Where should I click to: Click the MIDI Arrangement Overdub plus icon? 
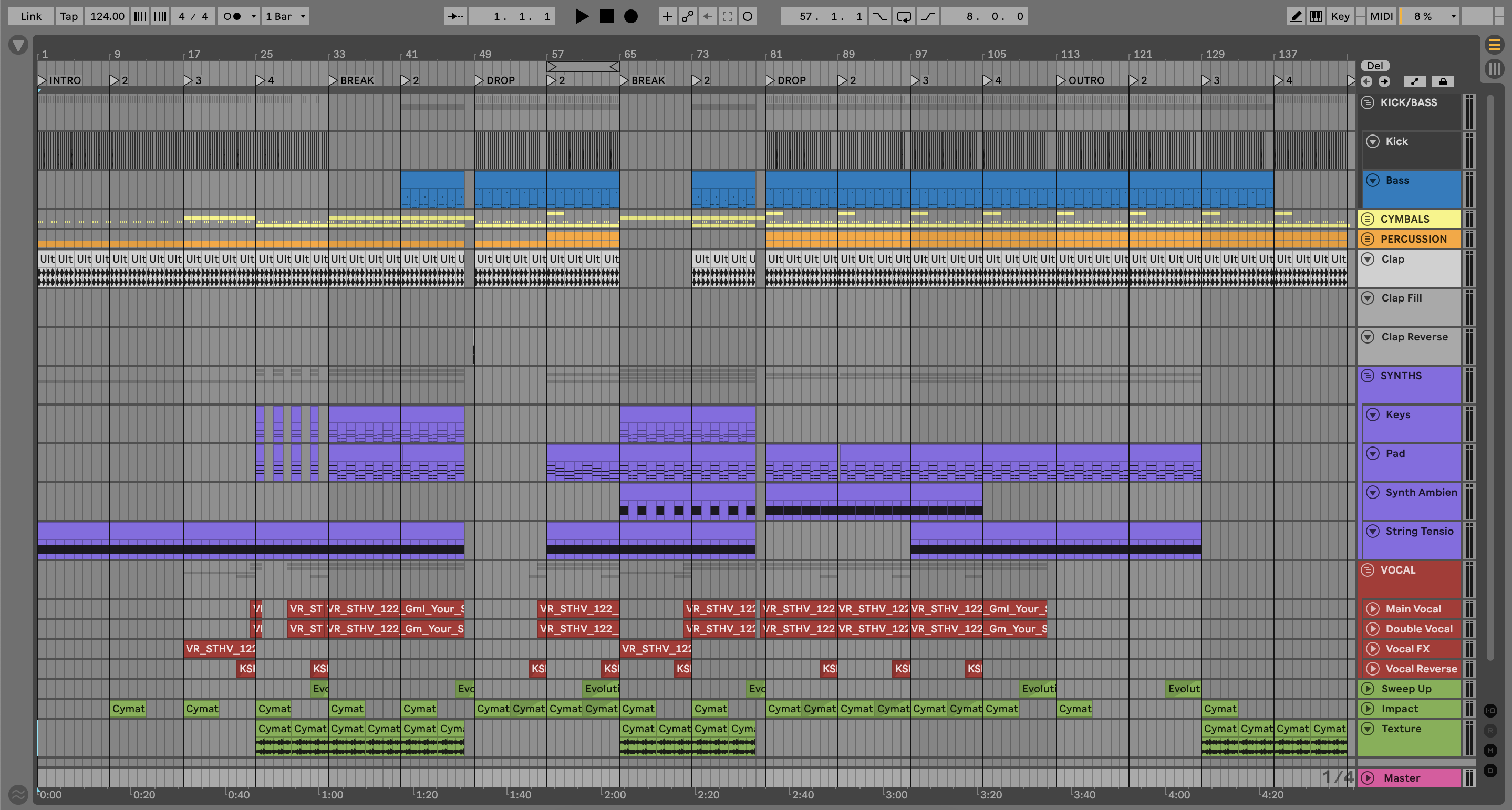coord(667,16)
